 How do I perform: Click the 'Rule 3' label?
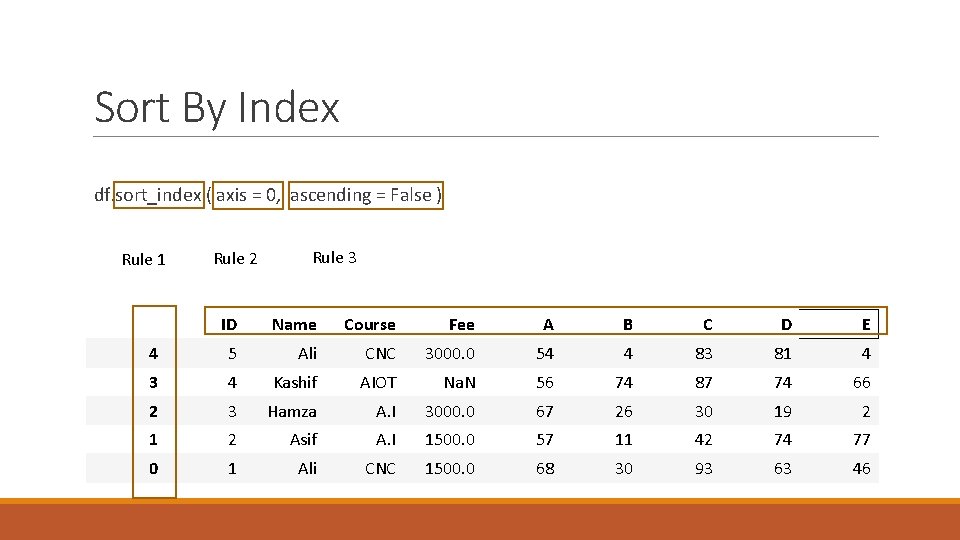tap(334, 257)
